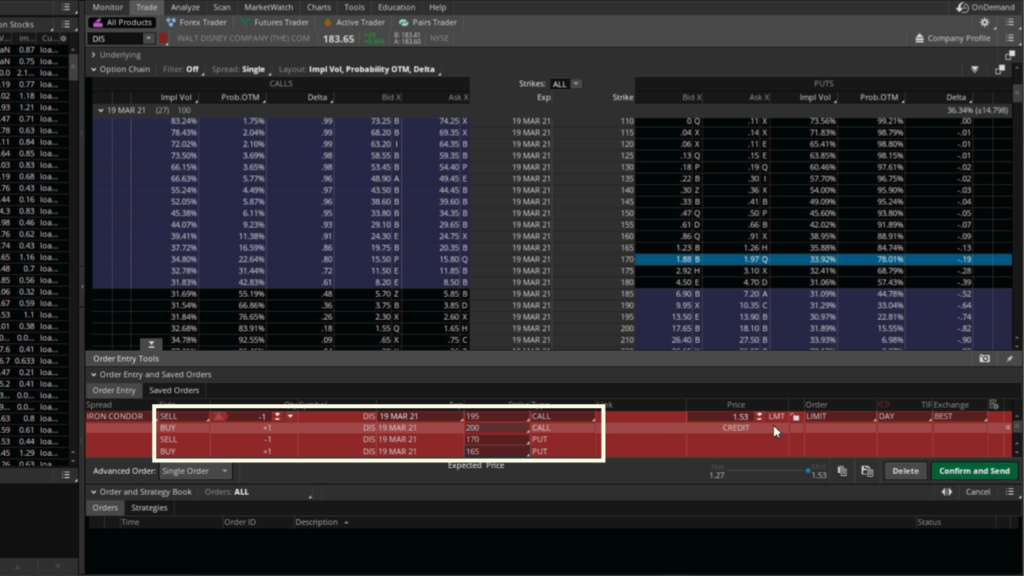Collapse the Option Chain section
This screenshot has width=1024, height=576.
coord(93,69)
